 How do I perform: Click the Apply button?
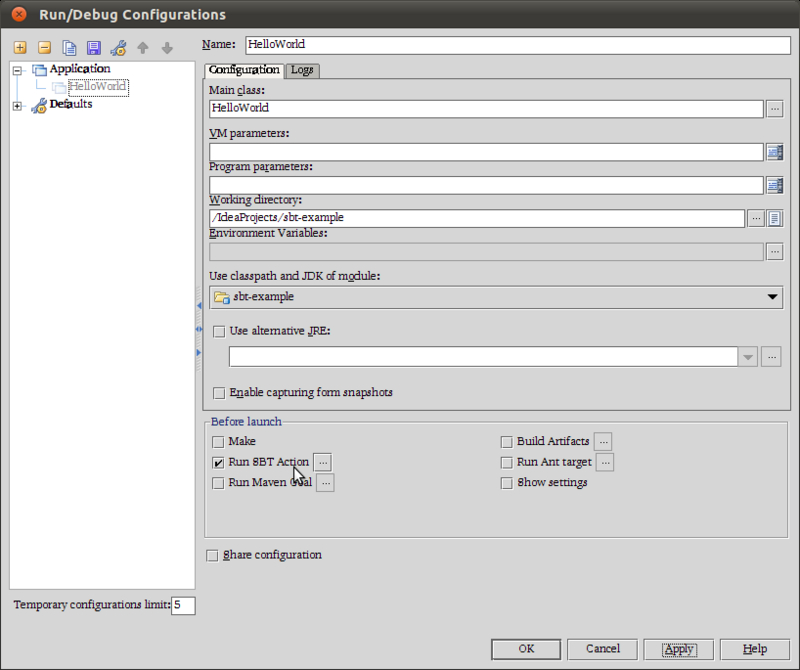679,649
